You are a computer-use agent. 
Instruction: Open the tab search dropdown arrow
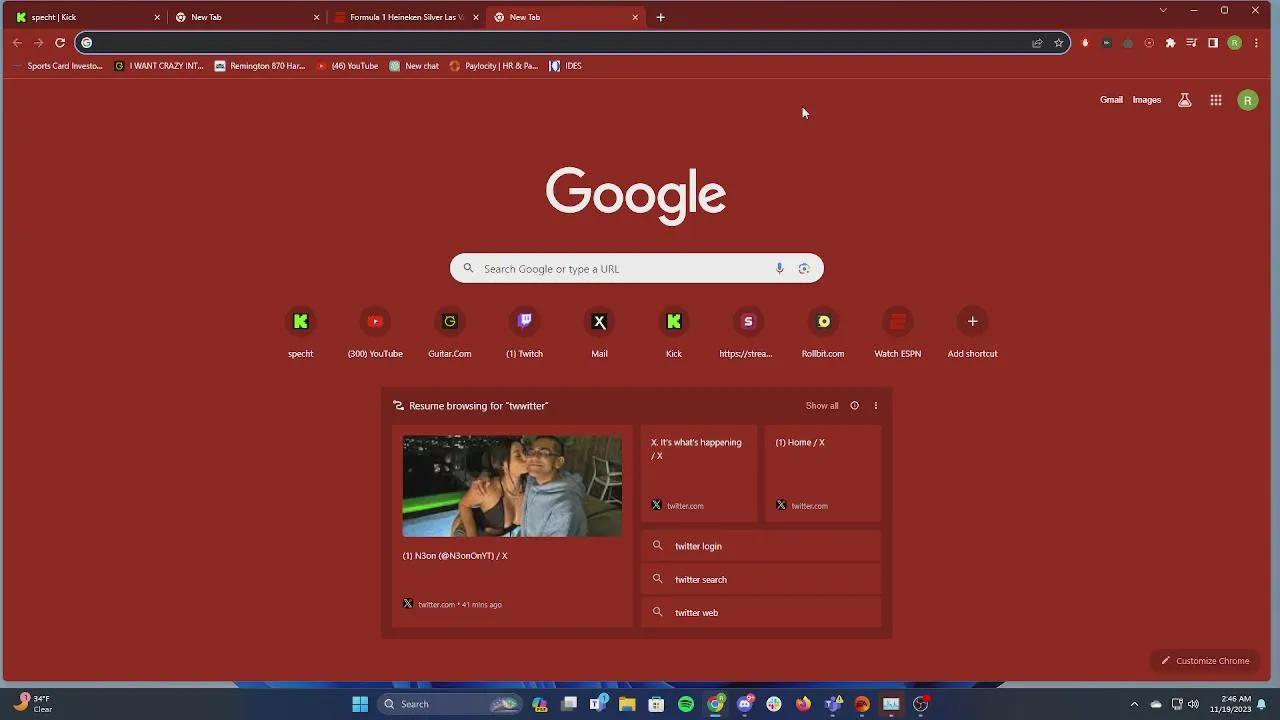1163,10
